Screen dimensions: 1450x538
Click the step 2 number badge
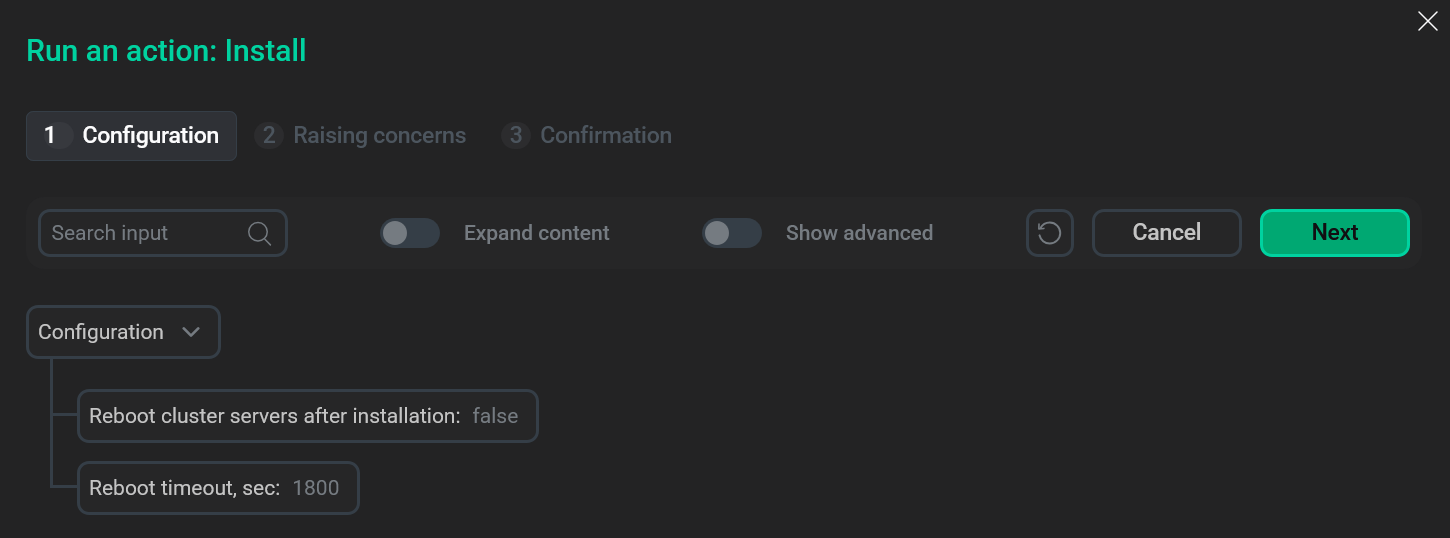tap(268, 135)
